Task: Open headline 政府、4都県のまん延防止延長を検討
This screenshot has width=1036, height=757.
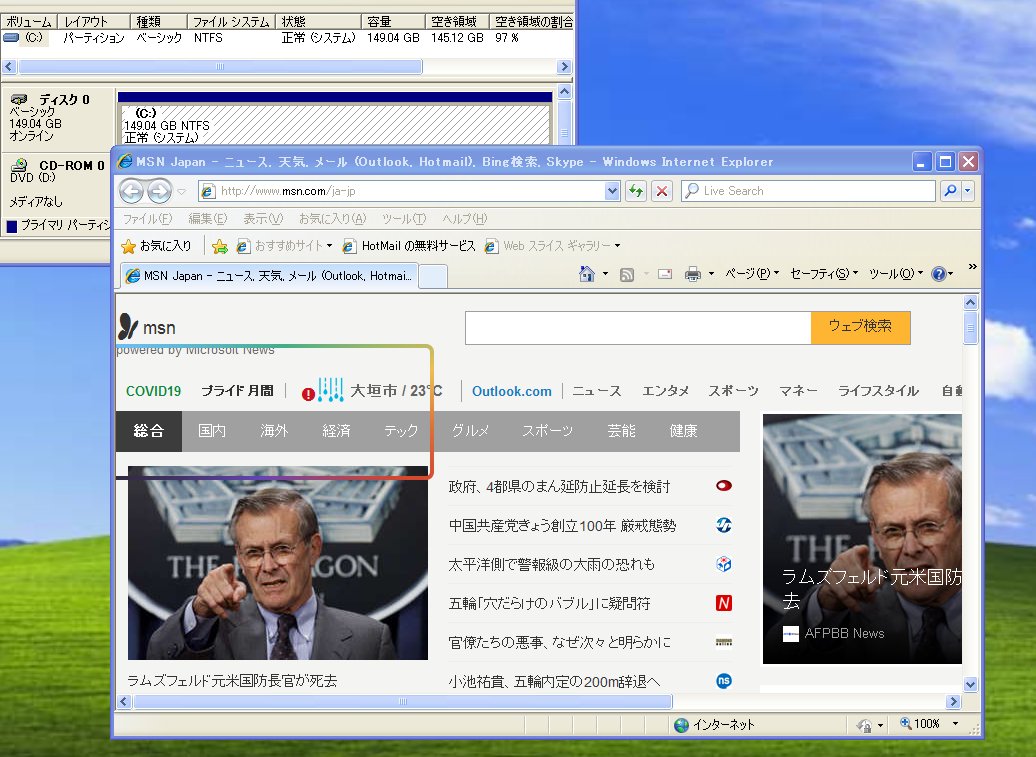Action: pyautogui.click(x=559, y=487)
